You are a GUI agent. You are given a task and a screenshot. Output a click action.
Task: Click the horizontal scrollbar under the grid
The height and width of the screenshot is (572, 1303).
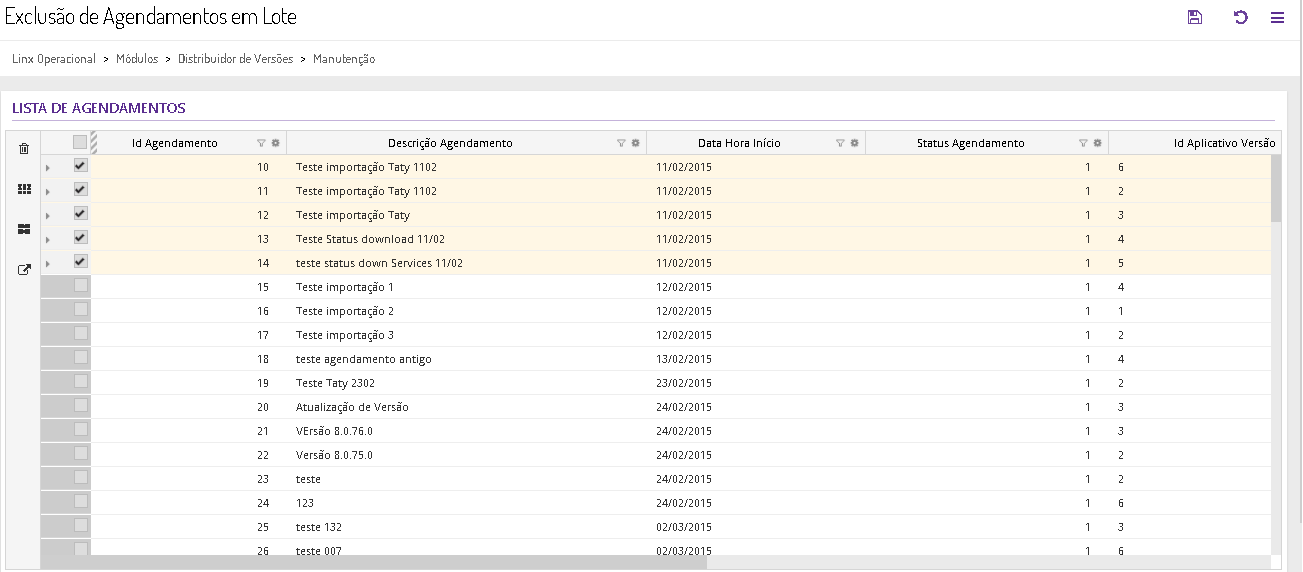pyautogui.click(x=400, y=562)
